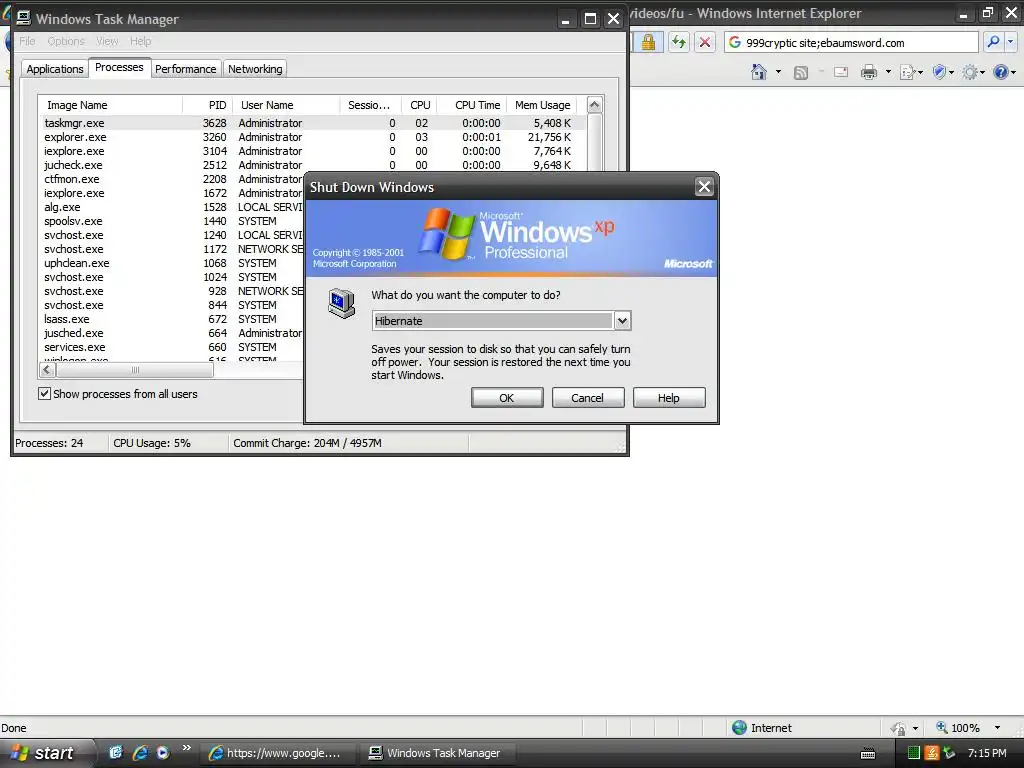This screenshot has height=768, width=1024.
Task: Click the Task Manager title bar icon
Action: click(23, 18)
